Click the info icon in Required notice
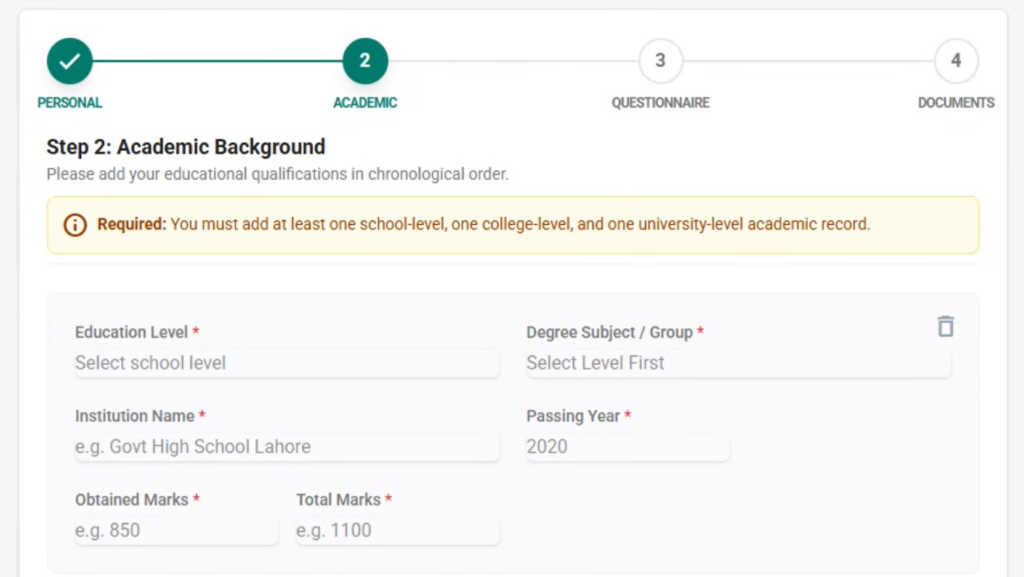The image size is (1024, 577). coord(75,225)
